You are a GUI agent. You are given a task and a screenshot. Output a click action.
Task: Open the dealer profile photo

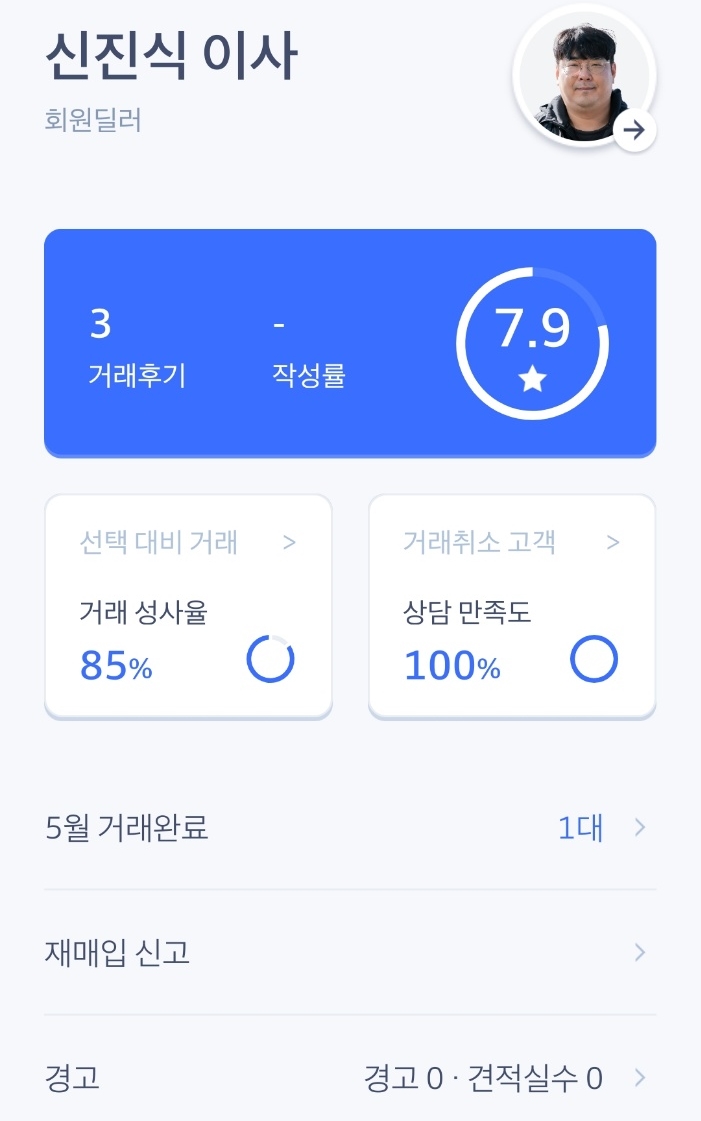[582, 75]
